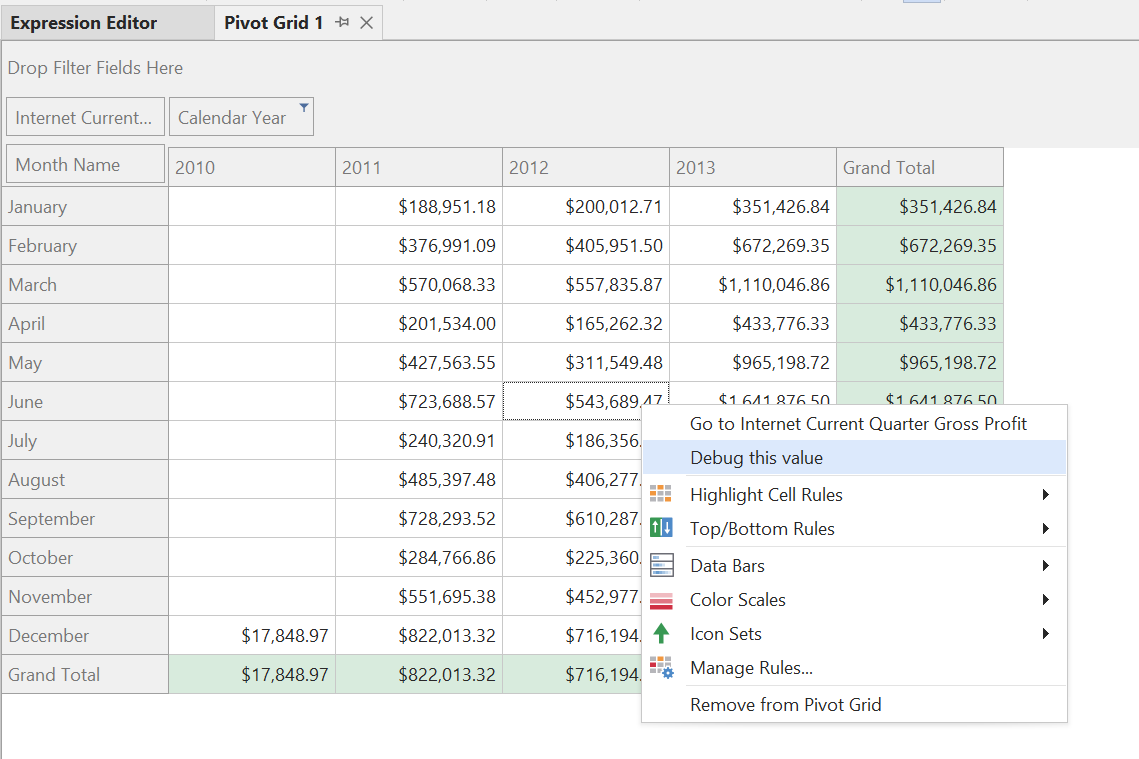Click the Internet Current... field button

(85, 117)
